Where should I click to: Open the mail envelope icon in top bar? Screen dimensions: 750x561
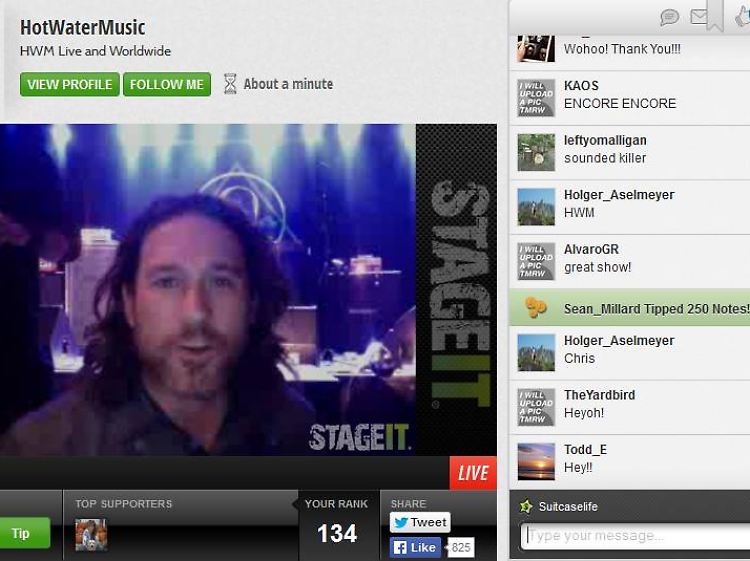point(698,17)
